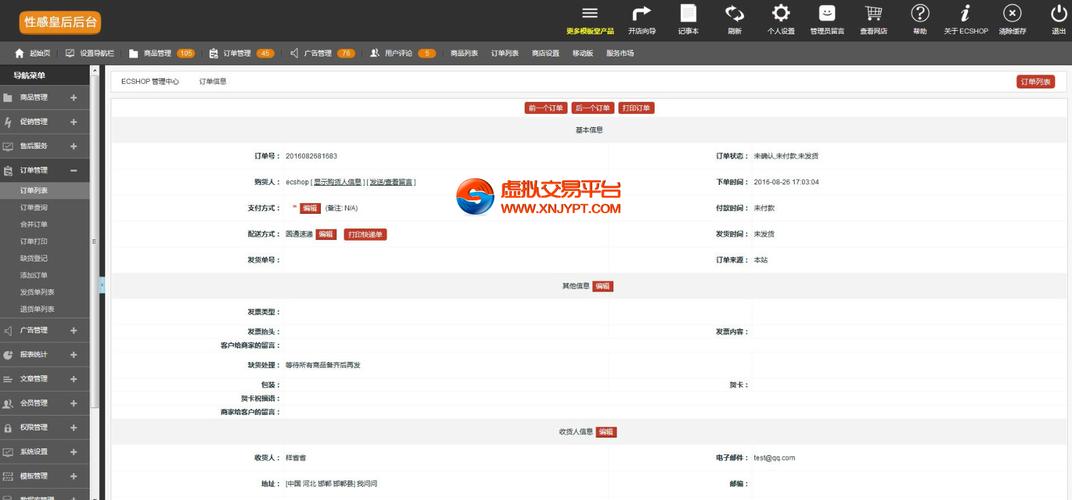Open 个人设置 gear icon
This screenshot has width=1072, height=500.
[781, 14]
